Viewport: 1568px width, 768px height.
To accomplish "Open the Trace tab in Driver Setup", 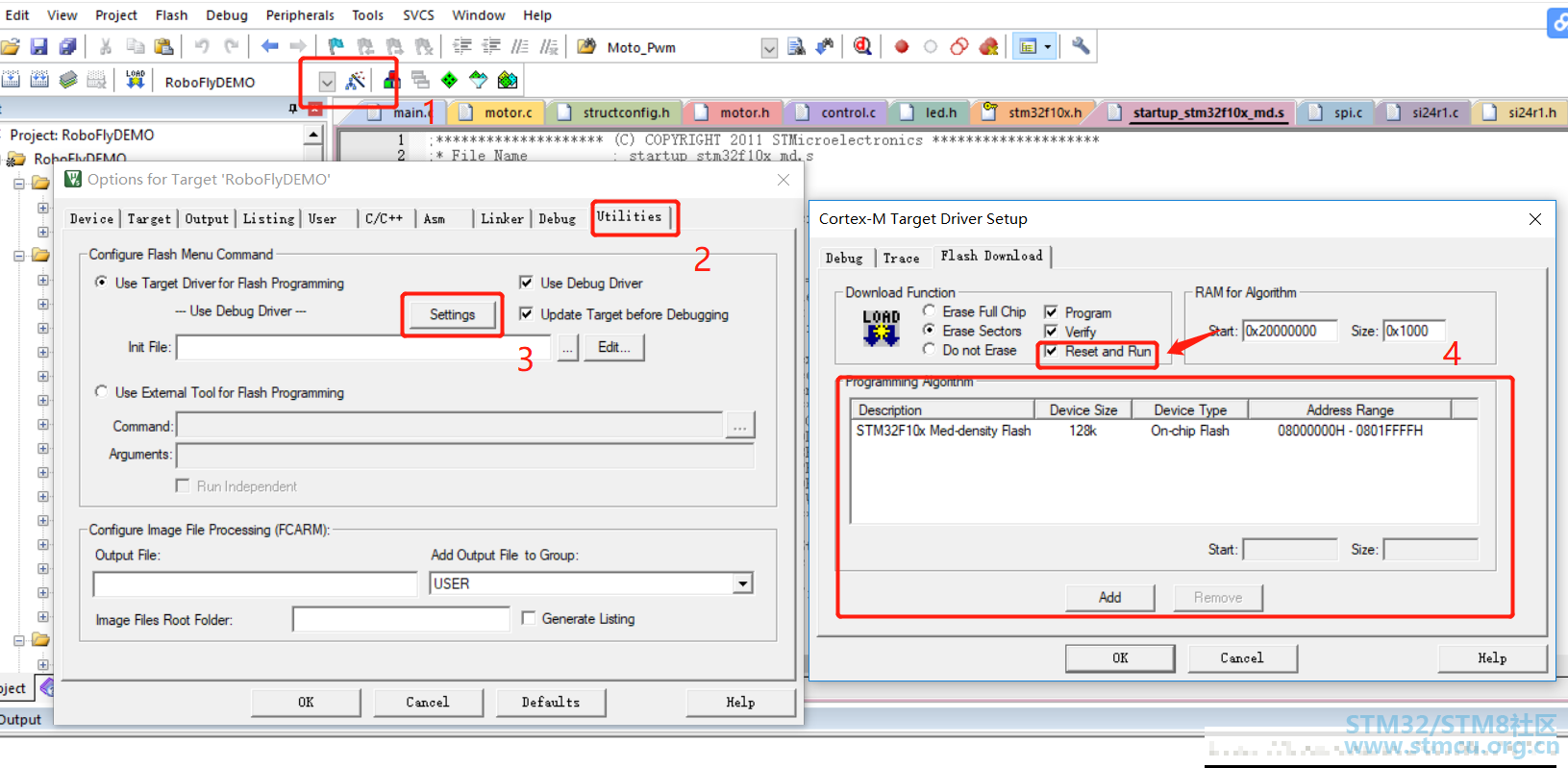I will [x=901, y=258].
